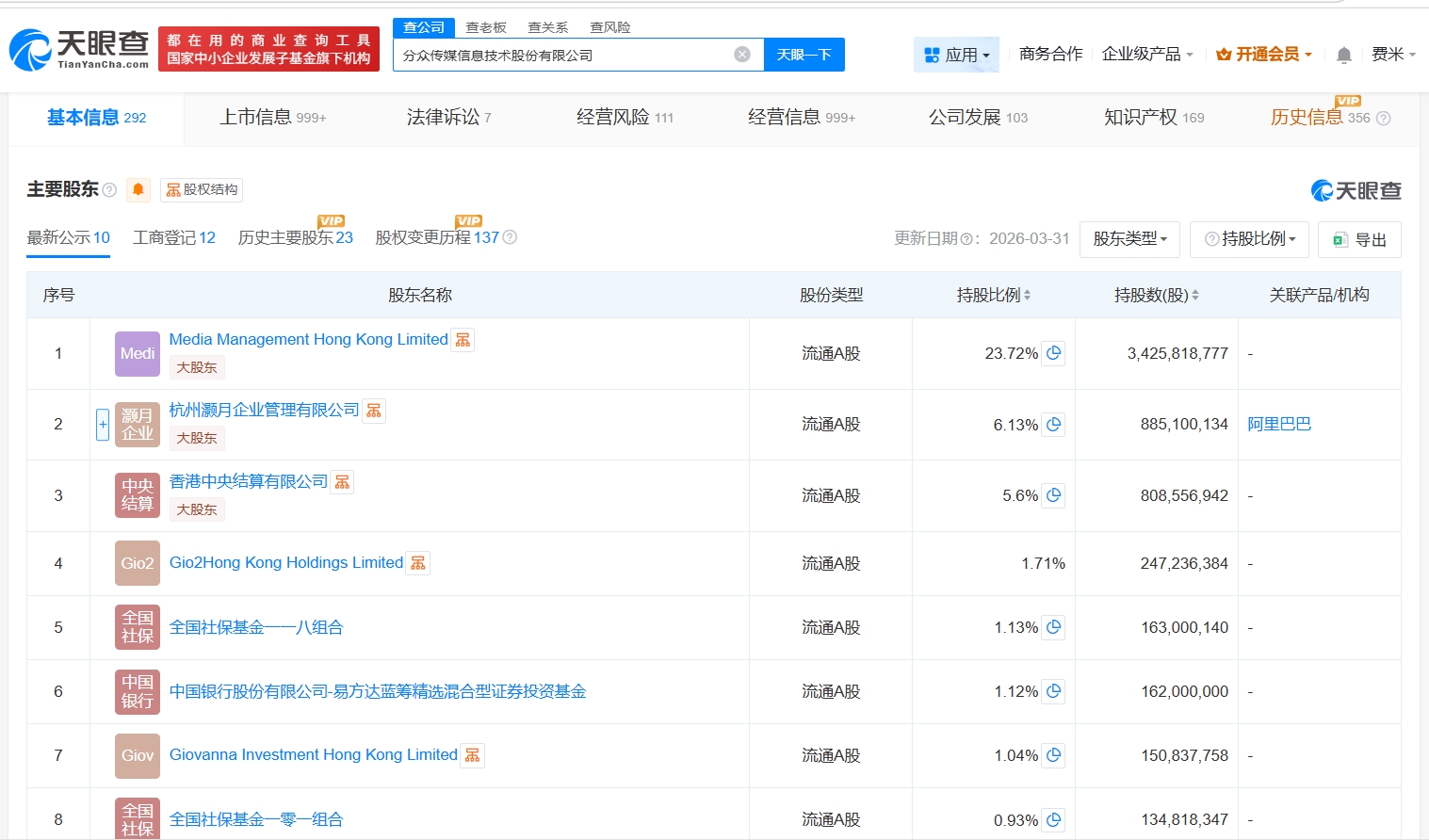This screenshot has height=840, width=1429.
Task: View equity structure icon for Giovanna Investment
Action: [x=473, y=755]
